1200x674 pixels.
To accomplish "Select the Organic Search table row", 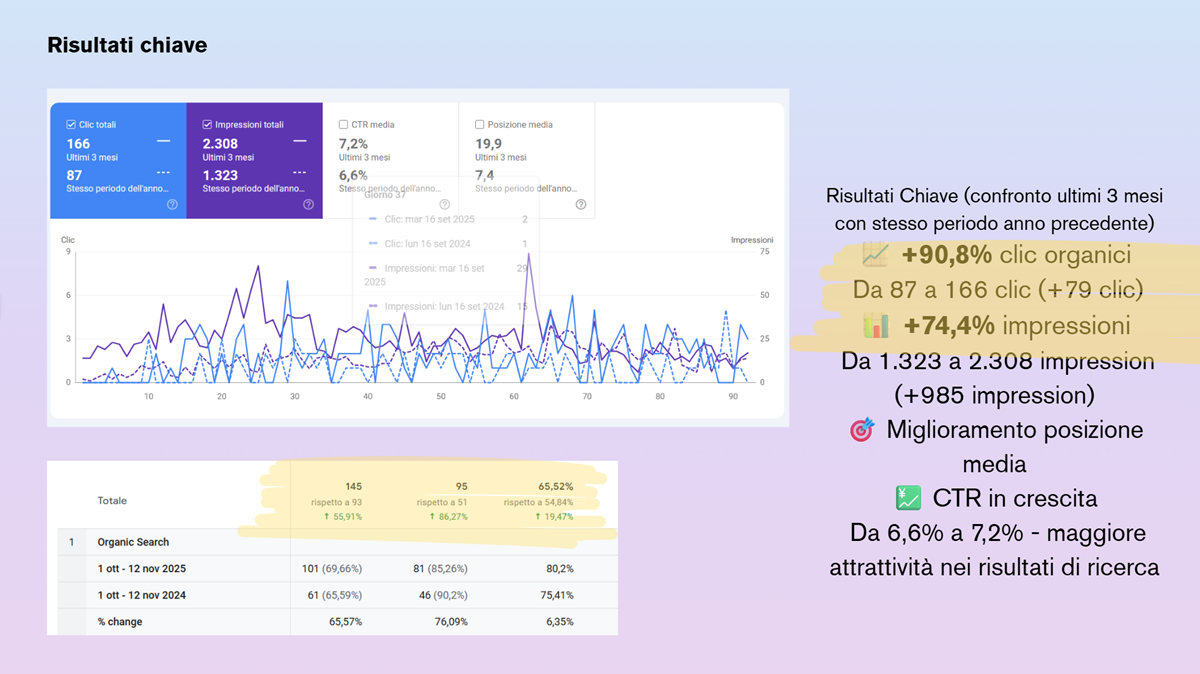I will (x=133, y=542).
